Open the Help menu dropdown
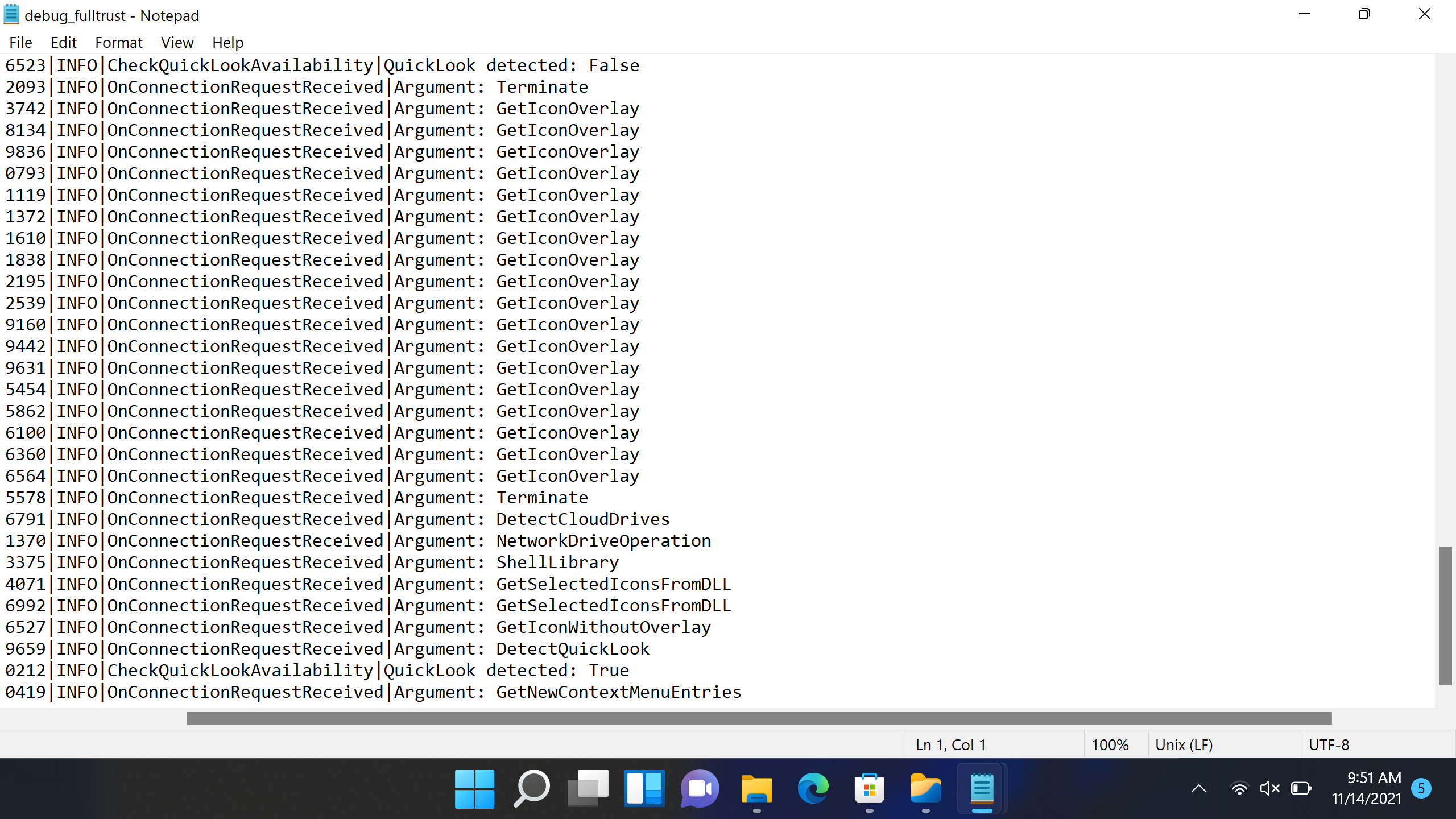The image size is (1456, 819). [x=227, y=43]
